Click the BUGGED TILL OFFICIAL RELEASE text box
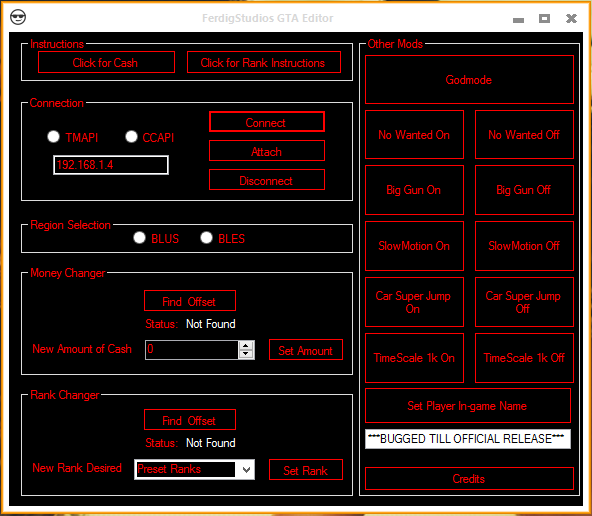 [x=467, y=439]
